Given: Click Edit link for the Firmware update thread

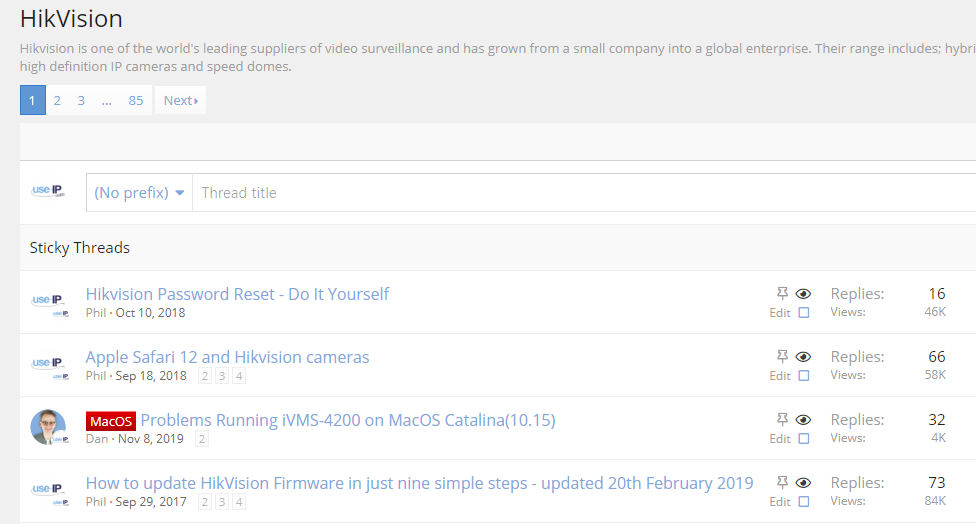Looking at the screenshot, I should pos(780,502).
